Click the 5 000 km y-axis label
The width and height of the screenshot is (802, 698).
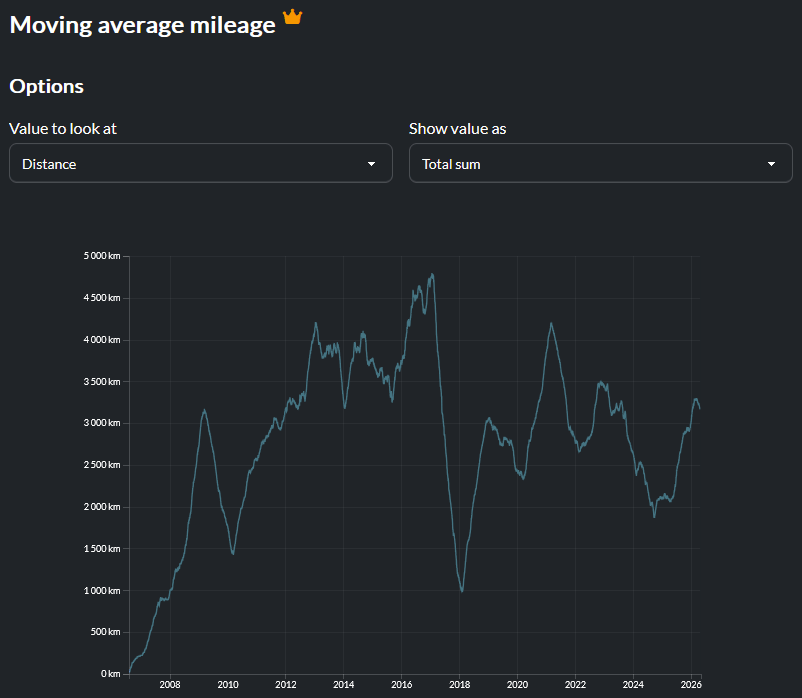pos(102,256)
